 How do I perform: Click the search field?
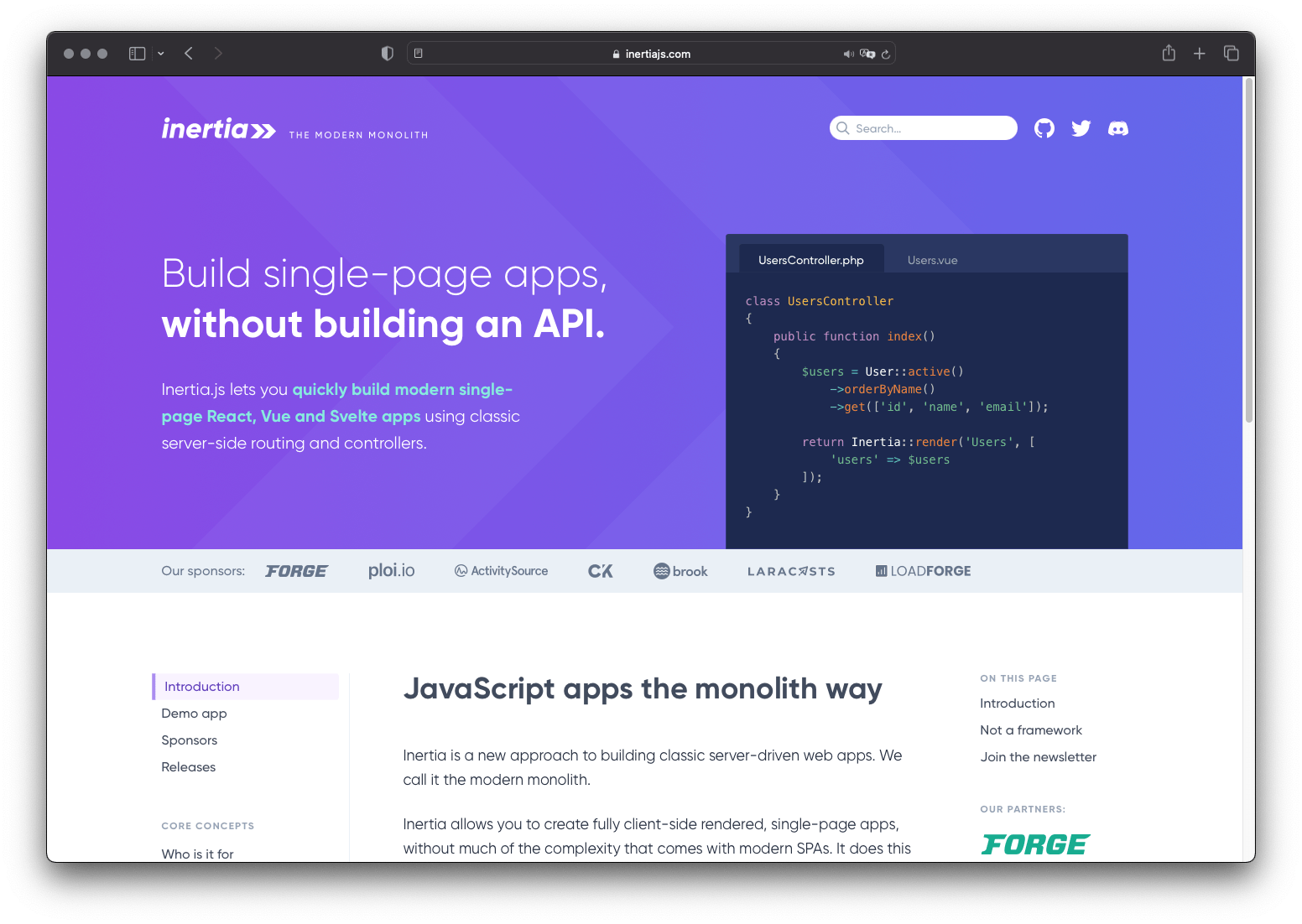(x=923, y=127)
